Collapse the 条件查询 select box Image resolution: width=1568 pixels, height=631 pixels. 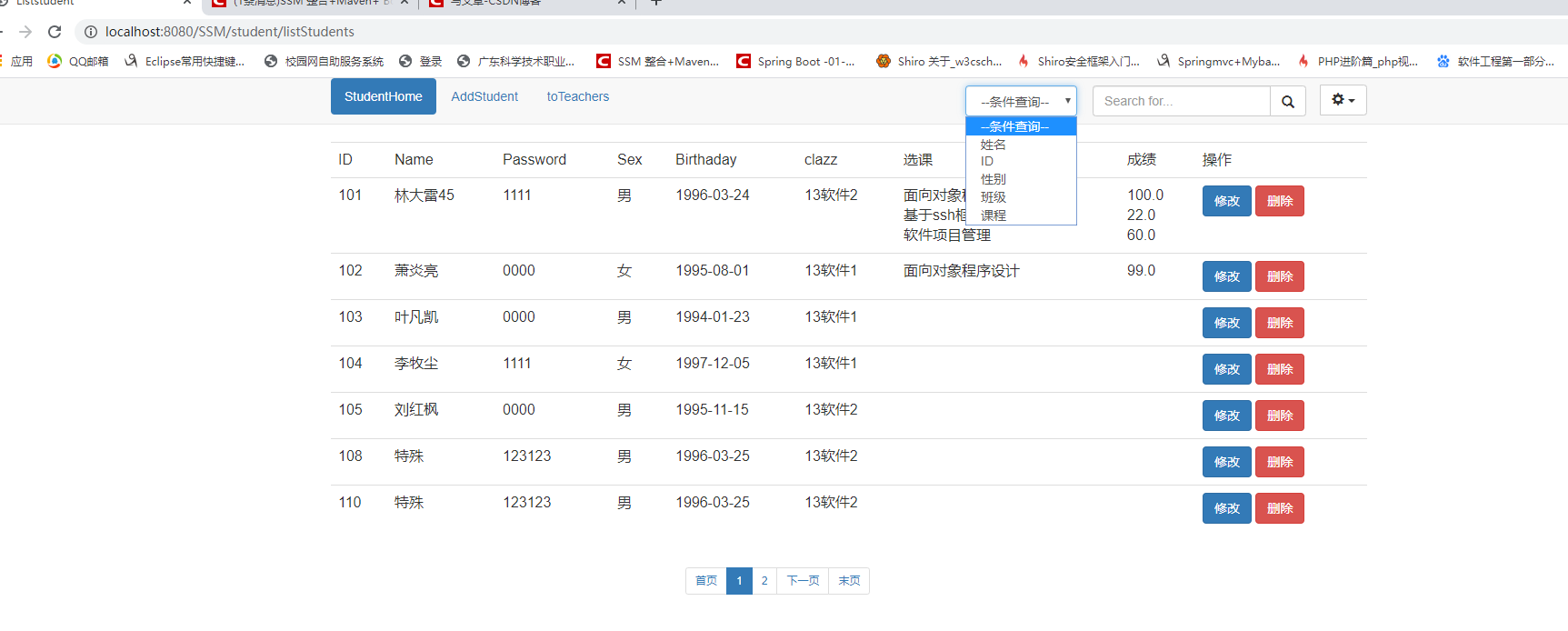click(x=1021, y=101)
